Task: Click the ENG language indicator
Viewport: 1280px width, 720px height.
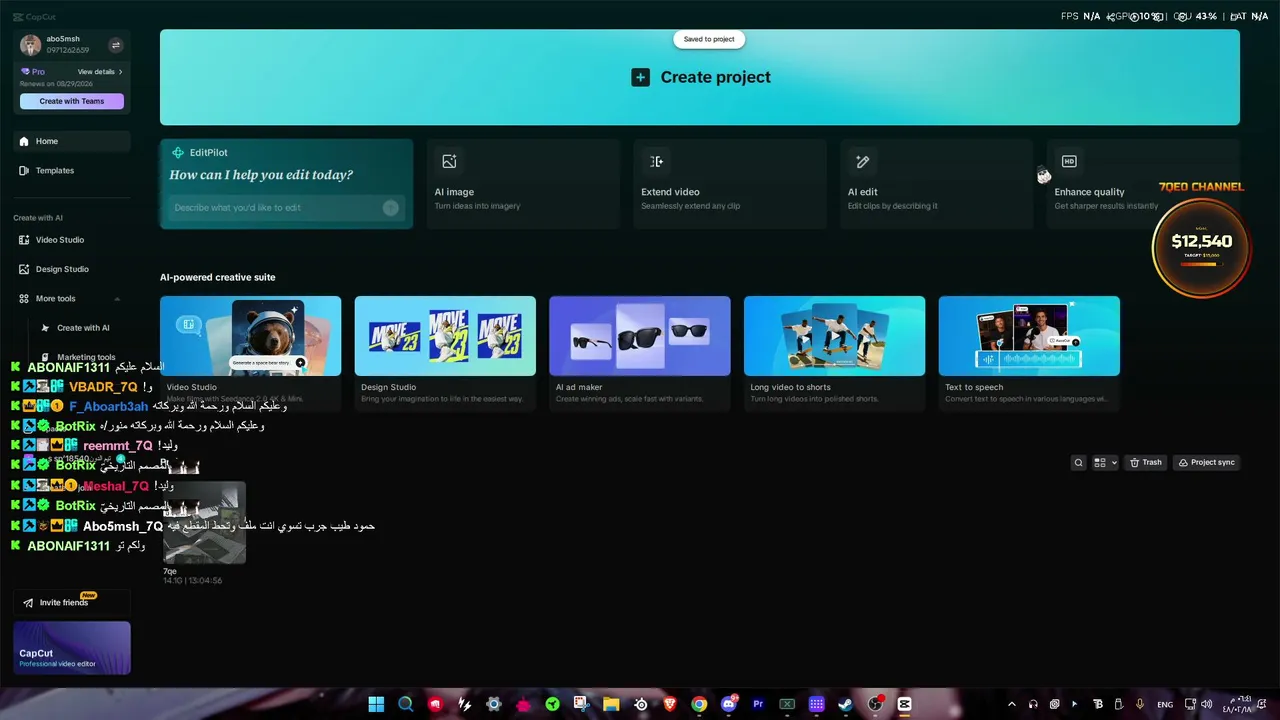Action: coord(1165,704)
